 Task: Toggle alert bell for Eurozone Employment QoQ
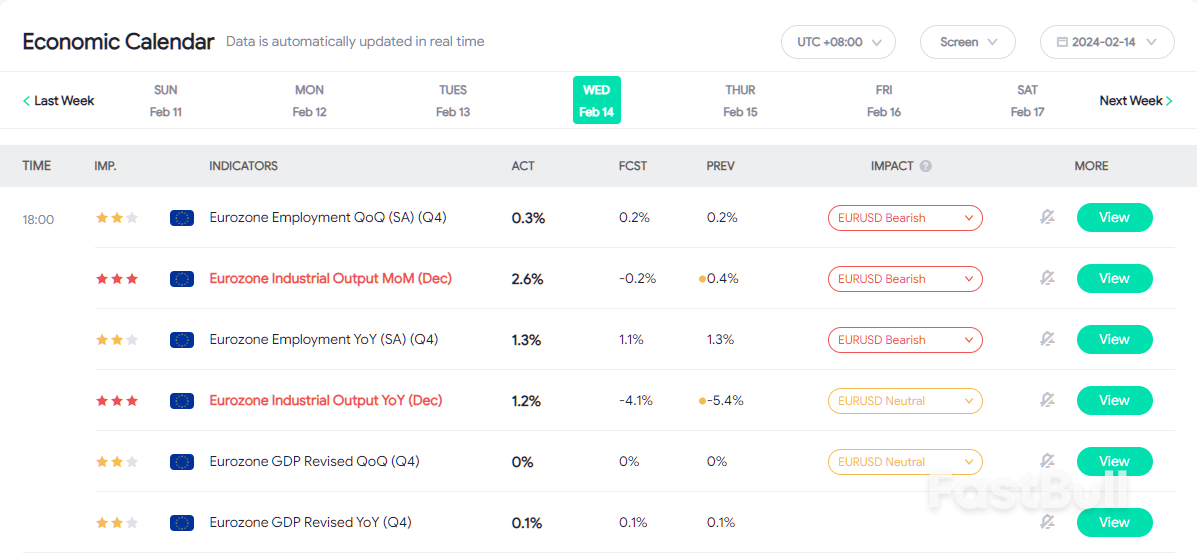tap(1047, 218)
